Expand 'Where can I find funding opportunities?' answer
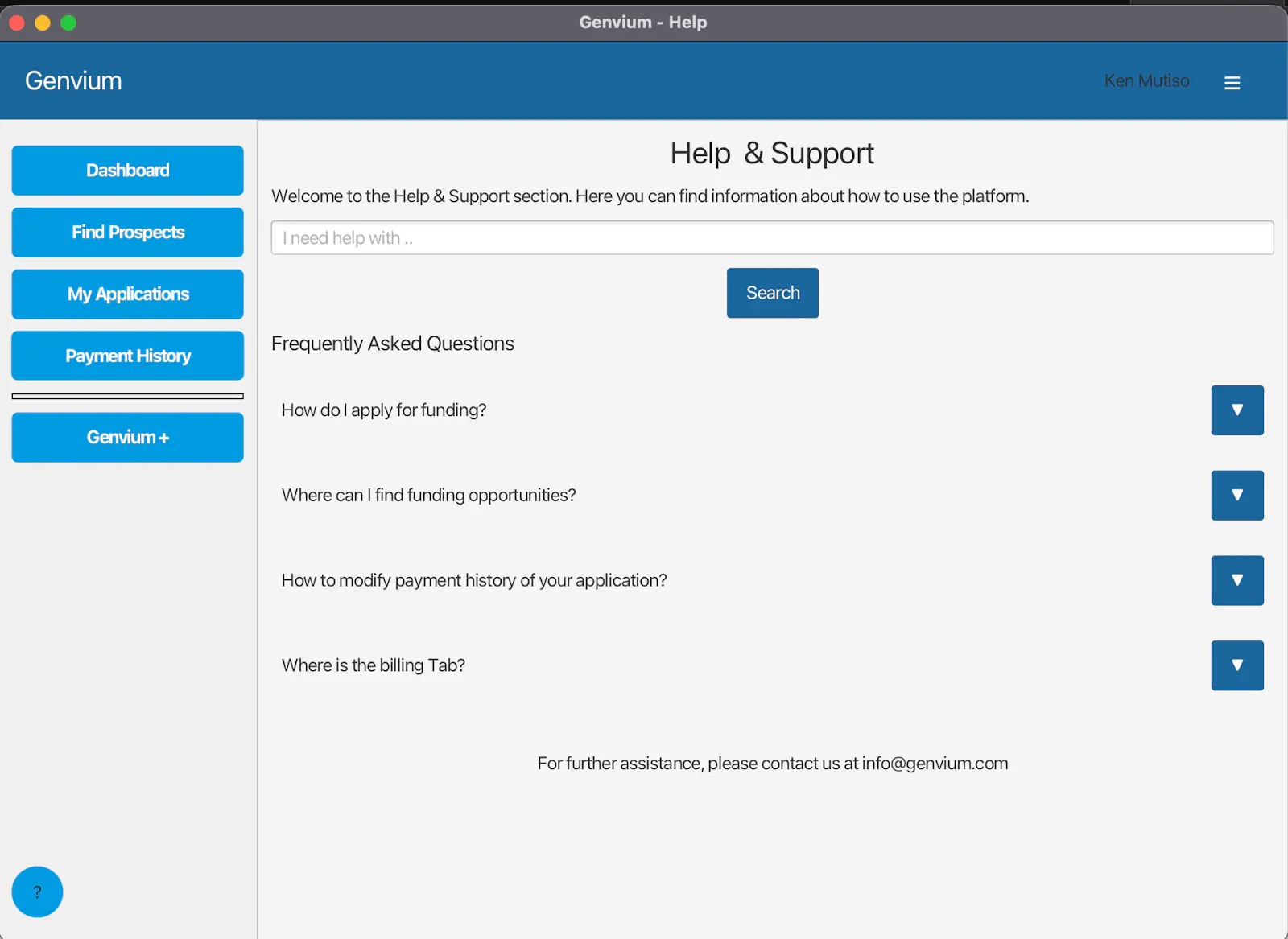The image size is (1288, 939). coord(1237,496)
